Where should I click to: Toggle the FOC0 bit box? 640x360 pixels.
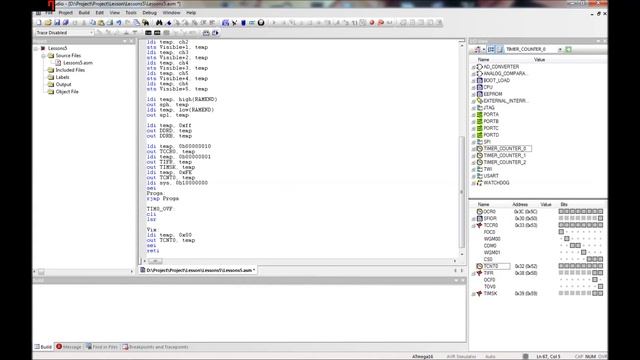(561, 232)
